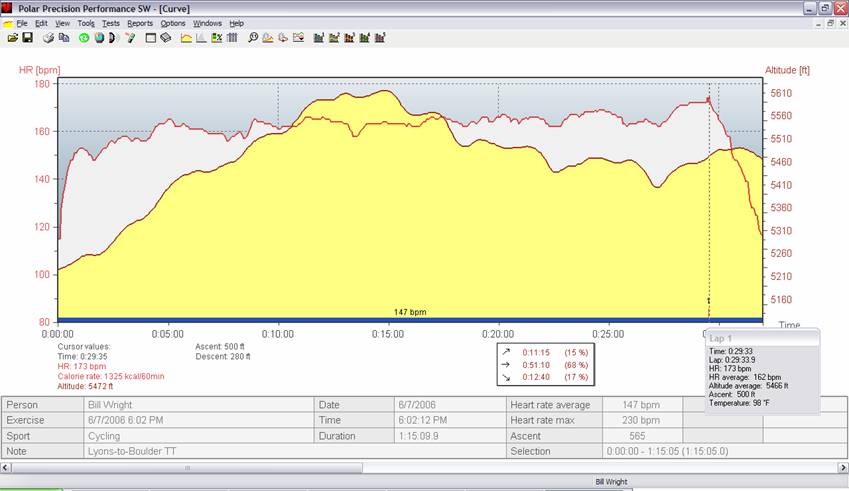849x491 pixels.
Task: Open the Help menu
Action: pyautogui.click(x=236, y=24)
